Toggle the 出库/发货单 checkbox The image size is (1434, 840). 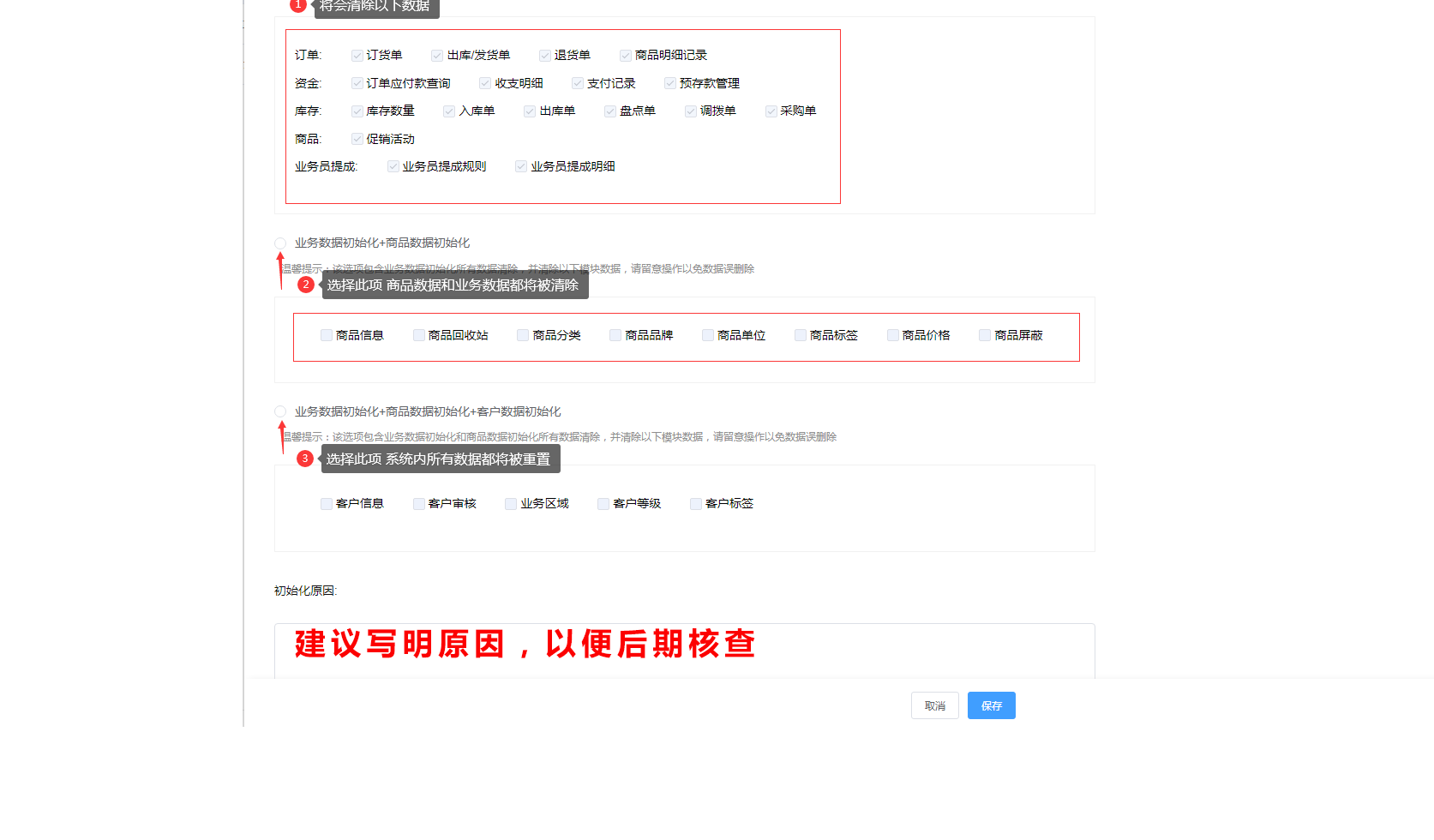click(437, 56)
